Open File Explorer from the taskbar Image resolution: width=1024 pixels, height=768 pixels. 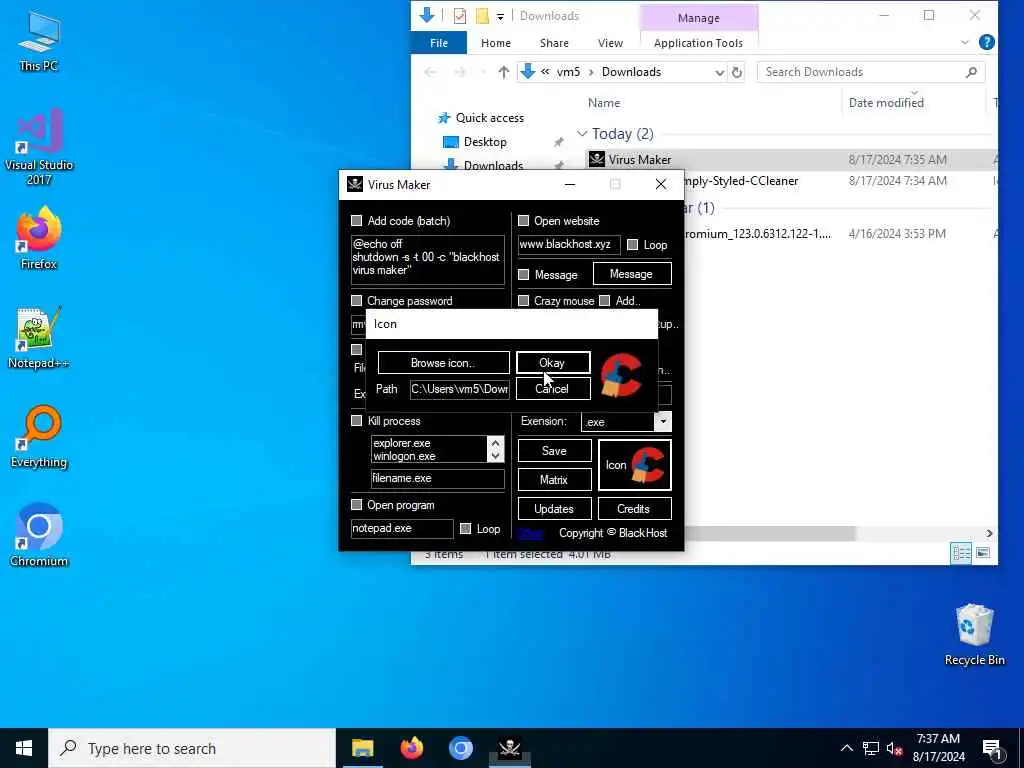(x=362, y=748)
